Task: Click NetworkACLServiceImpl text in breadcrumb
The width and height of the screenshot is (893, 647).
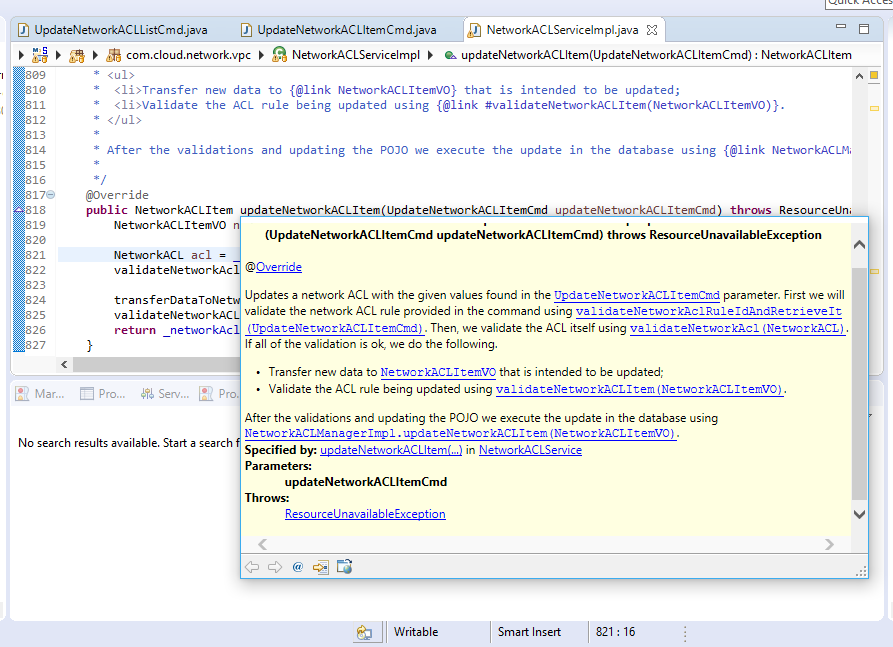Action: tap(356, 55)
